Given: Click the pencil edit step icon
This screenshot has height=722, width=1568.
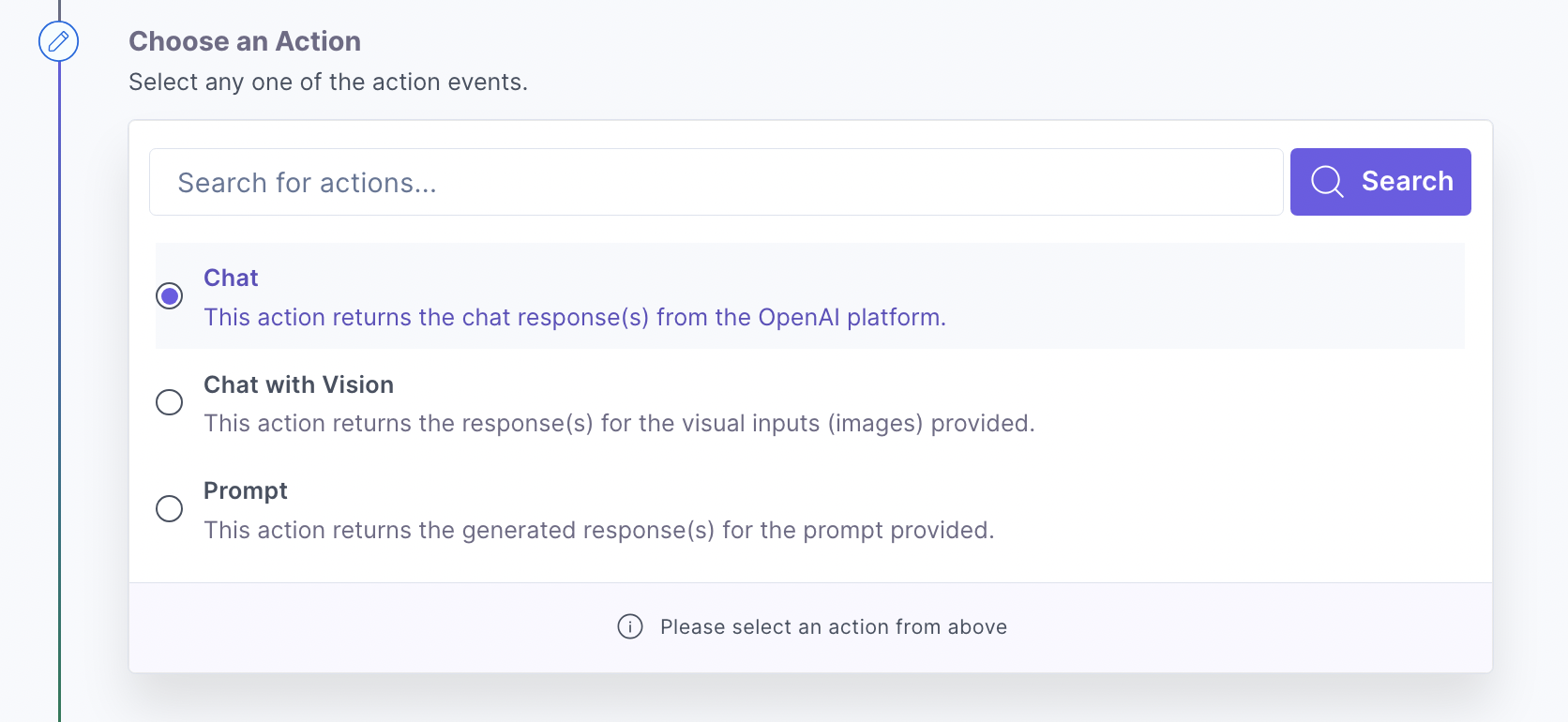Looking at the screenshot, I should pos(58,41).
